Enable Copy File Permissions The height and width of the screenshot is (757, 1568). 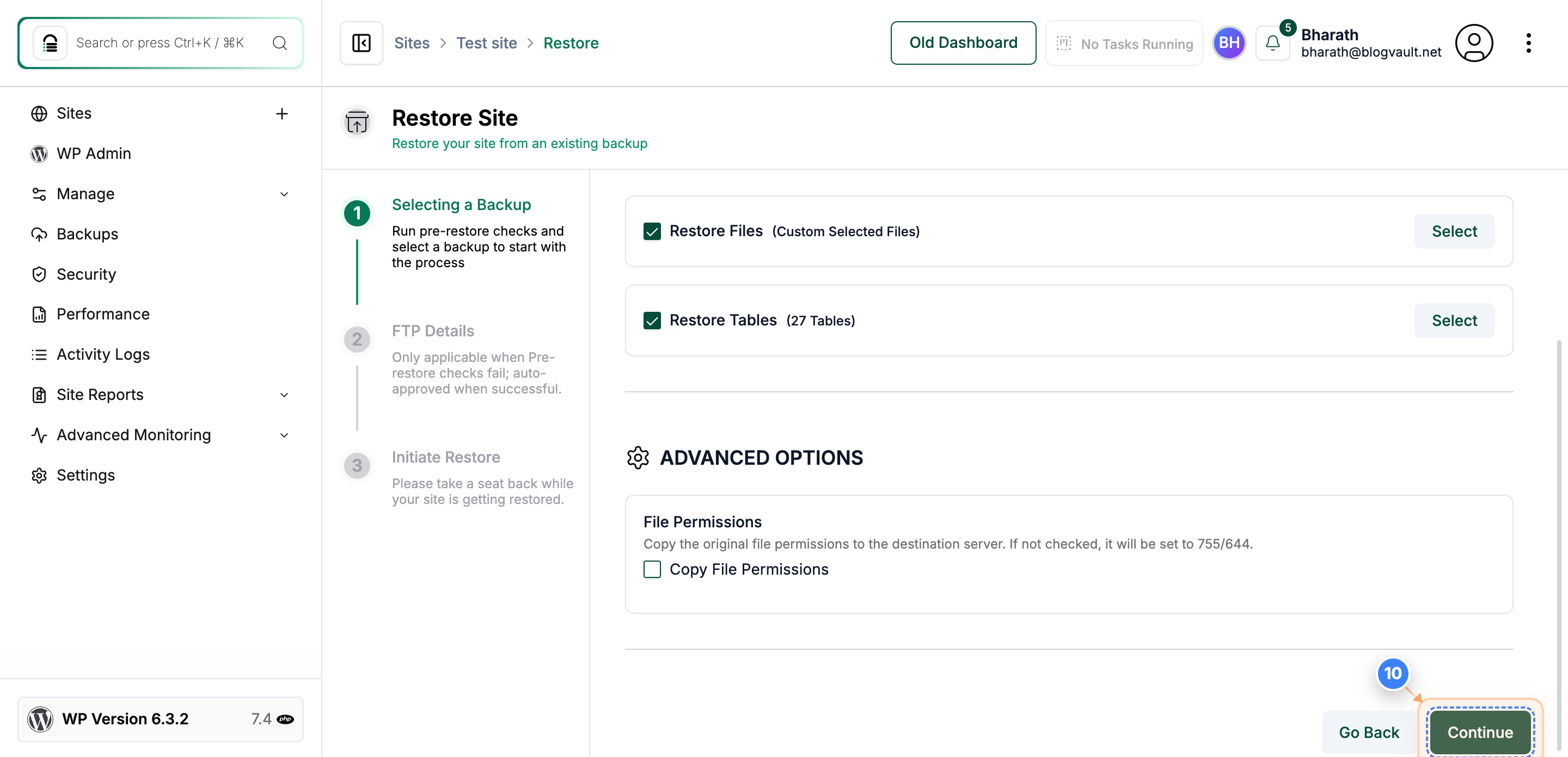coord(652,570)
